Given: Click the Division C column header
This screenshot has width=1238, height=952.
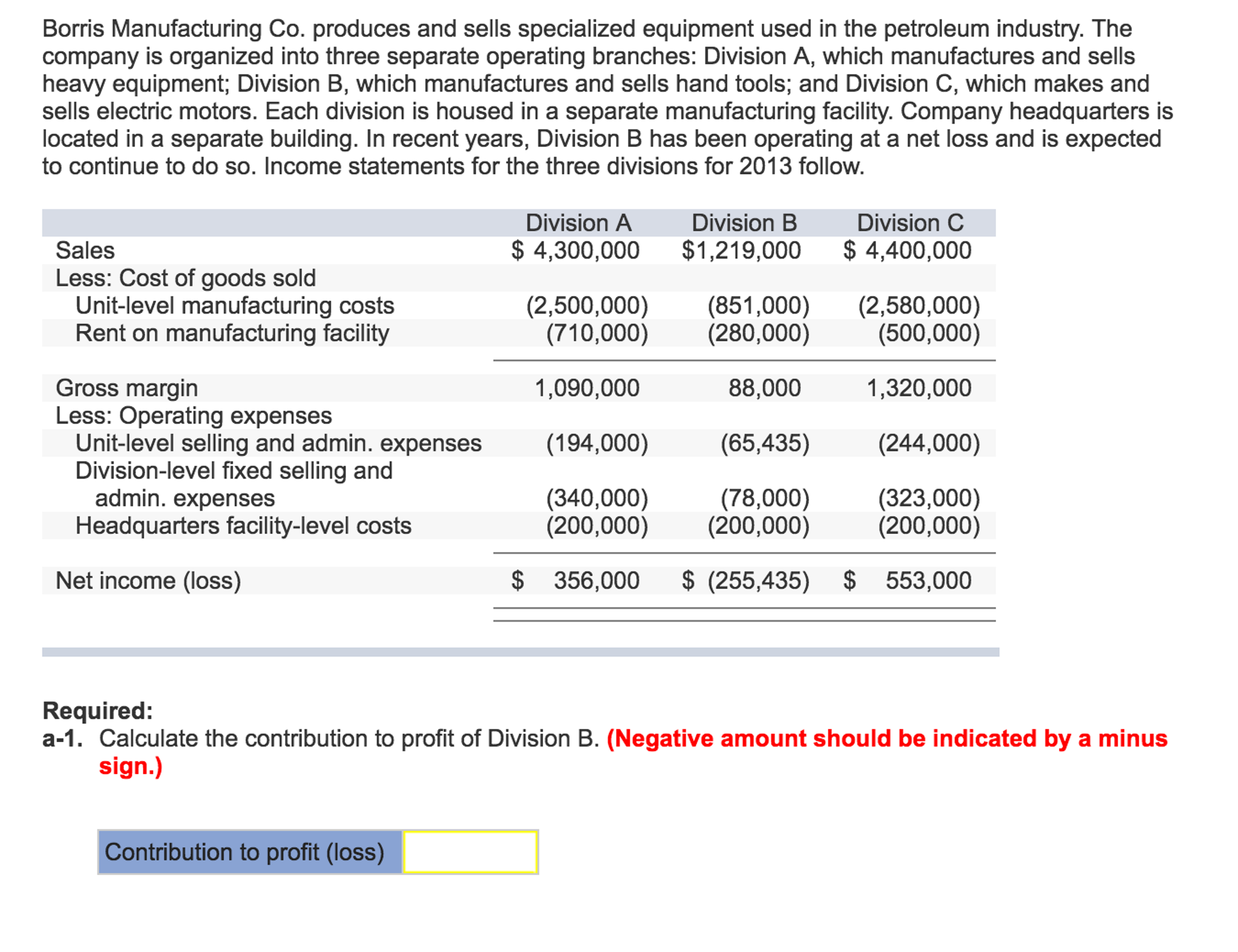Looking at the screenshot, I should (x=909, y=223).
